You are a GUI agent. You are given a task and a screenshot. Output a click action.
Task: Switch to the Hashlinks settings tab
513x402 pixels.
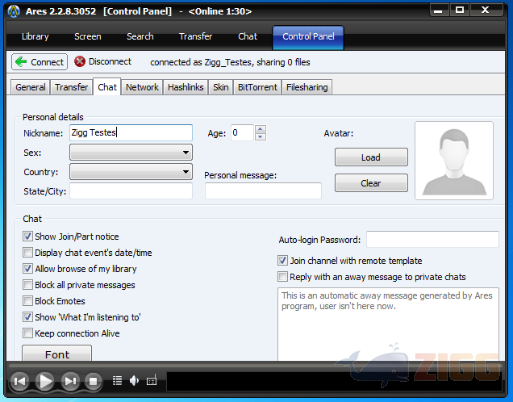point(185,87)
